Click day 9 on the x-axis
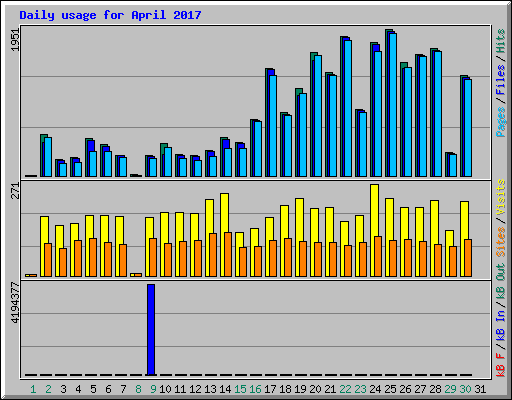The width and height of the screenshot is (512, 400). 153,389
